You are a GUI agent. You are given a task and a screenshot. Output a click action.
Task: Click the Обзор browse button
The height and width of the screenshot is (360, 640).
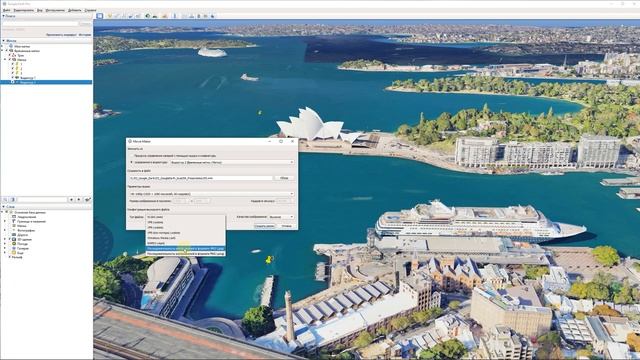coord(284,178)
